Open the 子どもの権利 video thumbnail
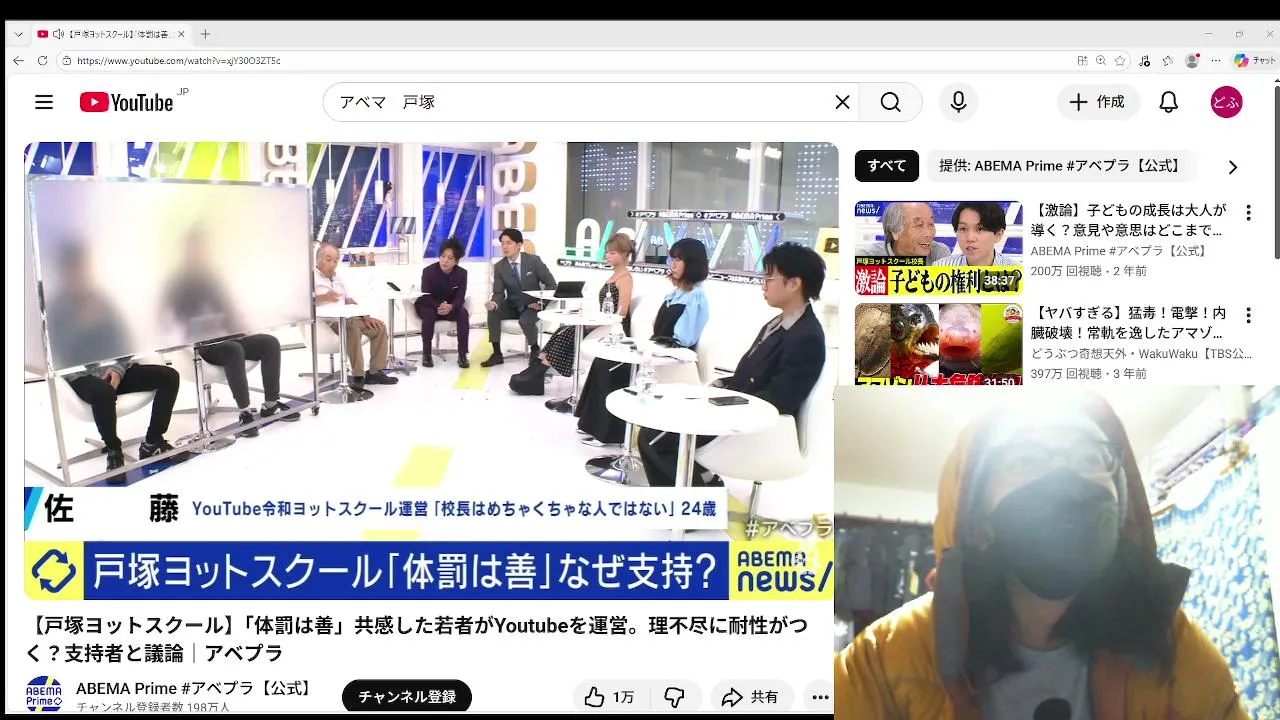The image size is (1280, 720). pyautogui.click(x=938, y=248)
